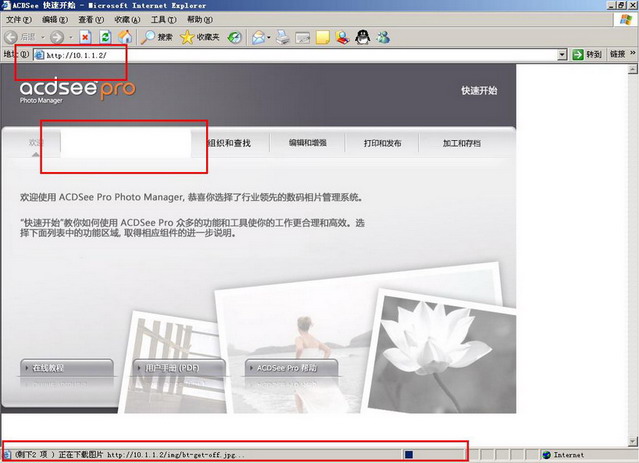Click the Mail envelope icon

pyautogui.click(x=258, y=37)
